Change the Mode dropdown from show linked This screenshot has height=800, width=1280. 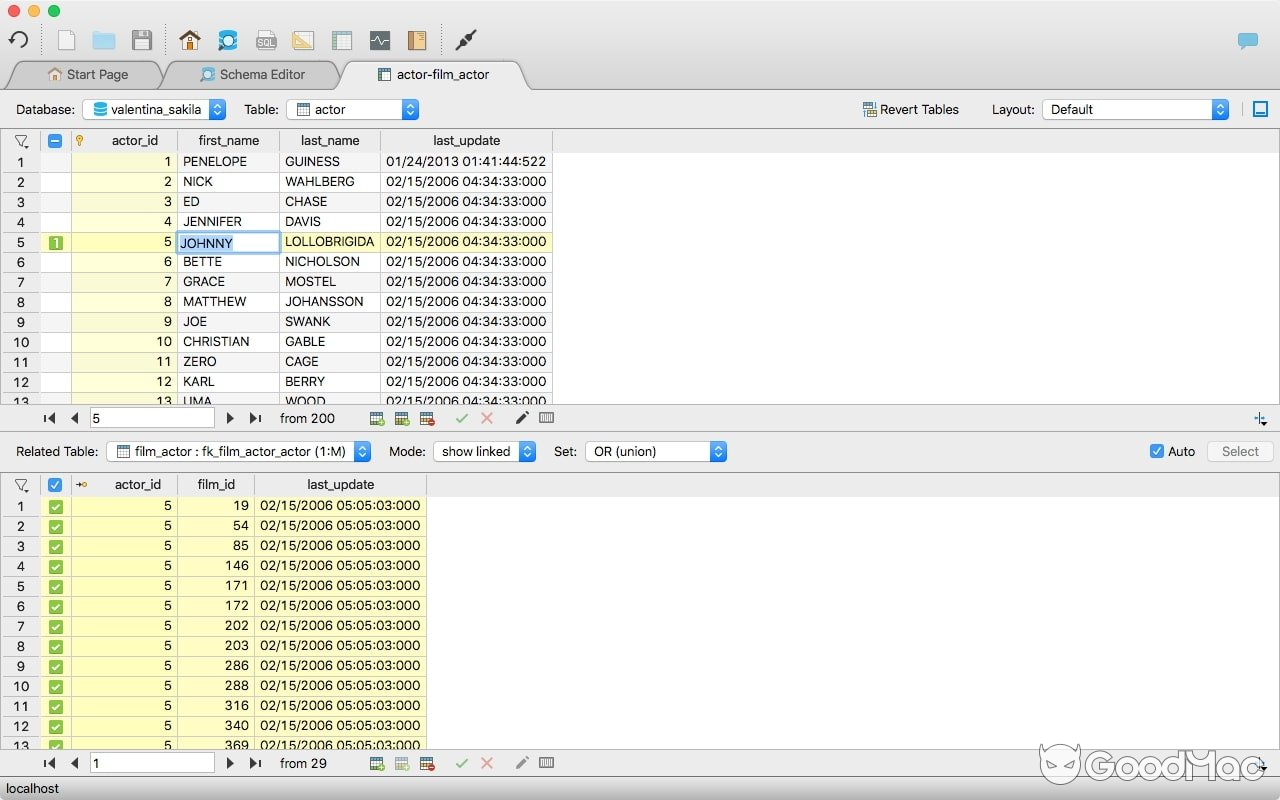484,451
